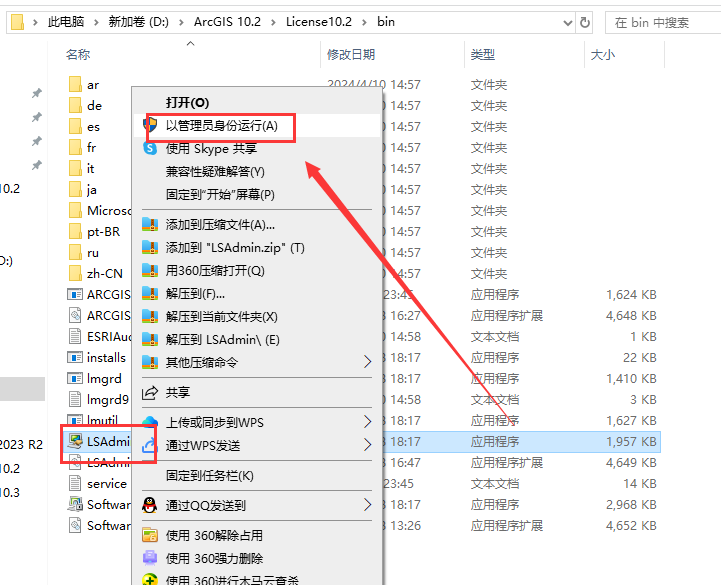Click the zip icon beside 解压到(F)...

[x=150, y=293]
